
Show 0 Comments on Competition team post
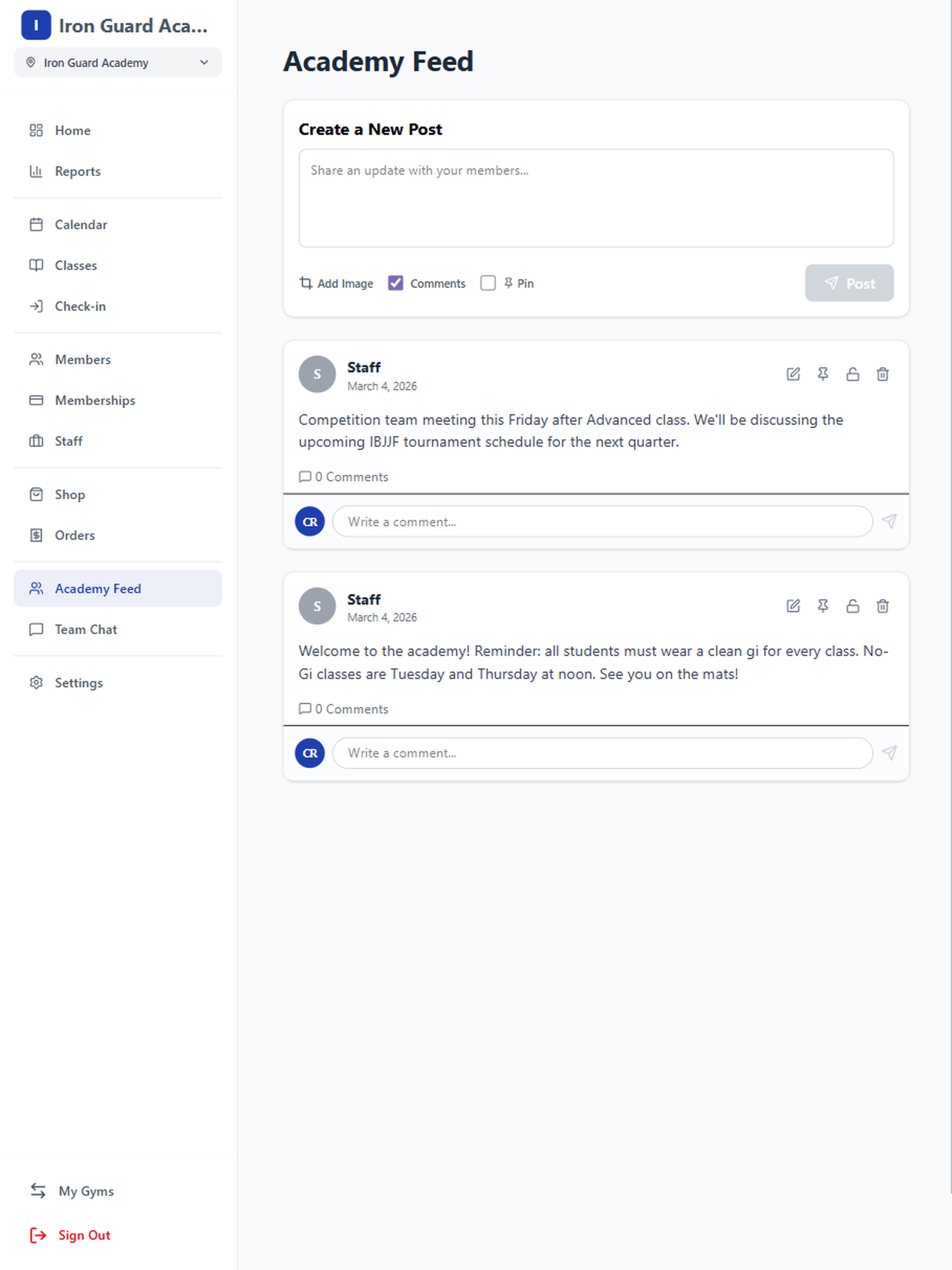click(344, 476)
